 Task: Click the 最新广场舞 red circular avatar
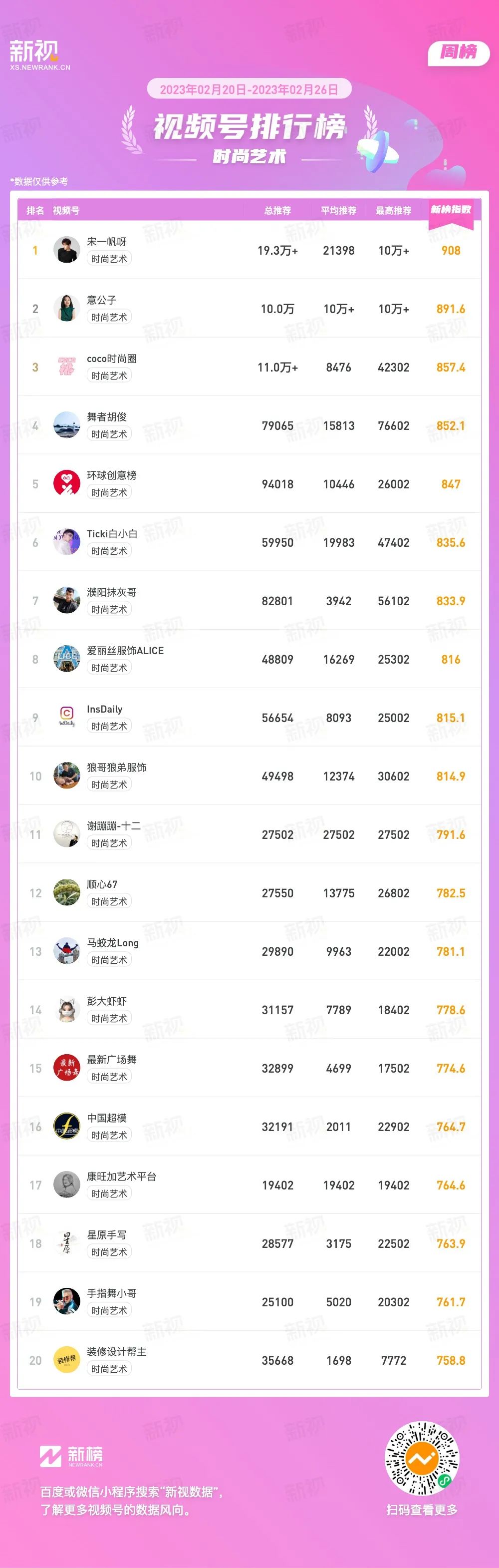67,1068
